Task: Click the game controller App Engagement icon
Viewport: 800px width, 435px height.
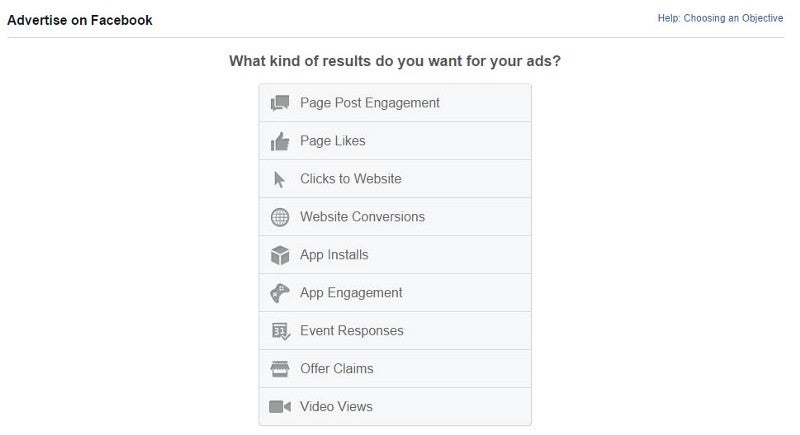Action: [280, 294]
